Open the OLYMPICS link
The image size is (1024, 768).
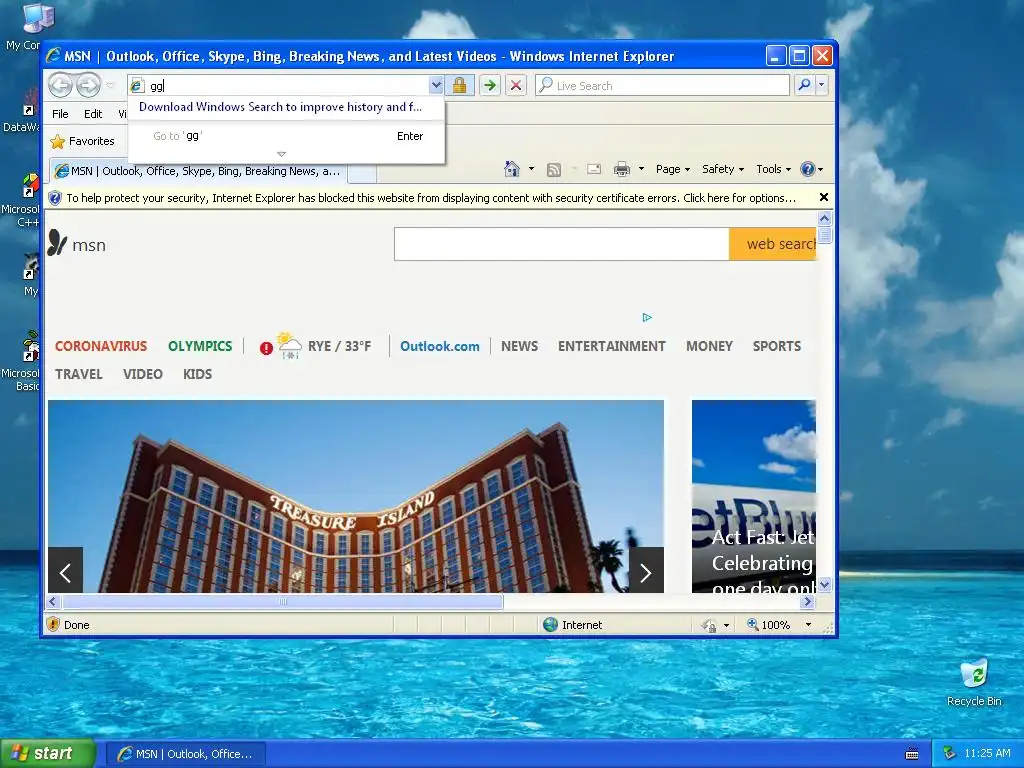coord(200,346)
